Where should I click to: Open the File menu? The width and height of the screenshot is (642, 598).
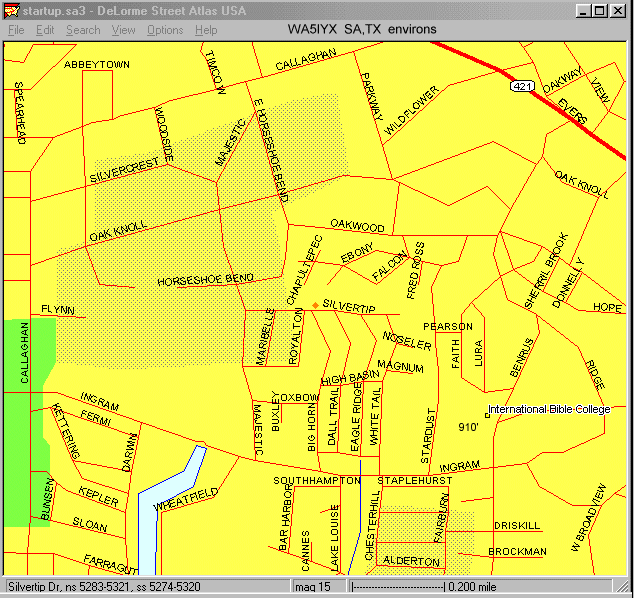pyautogui.click(x=16, y=30)
